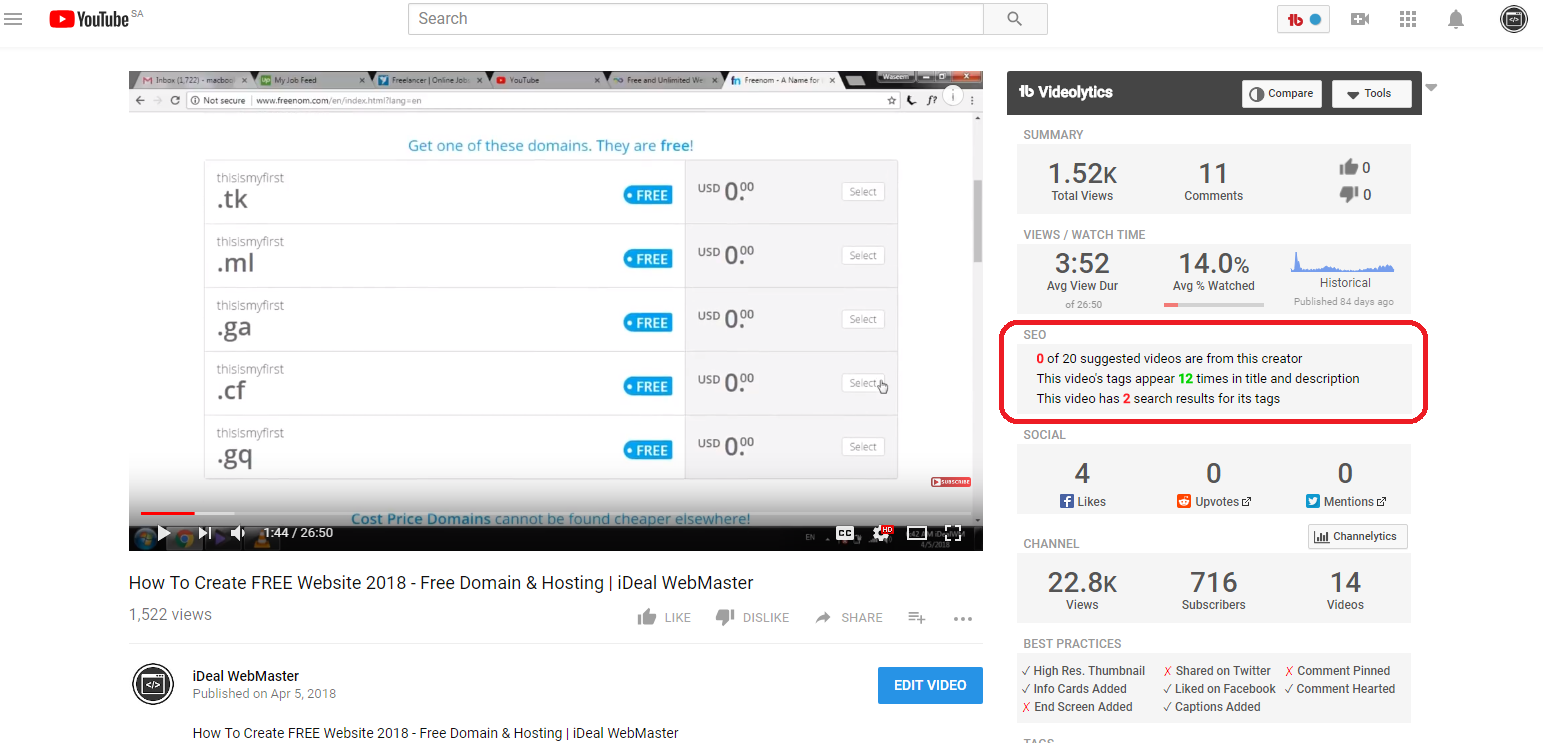Open Channelytics for this channel

(1357, 537)
